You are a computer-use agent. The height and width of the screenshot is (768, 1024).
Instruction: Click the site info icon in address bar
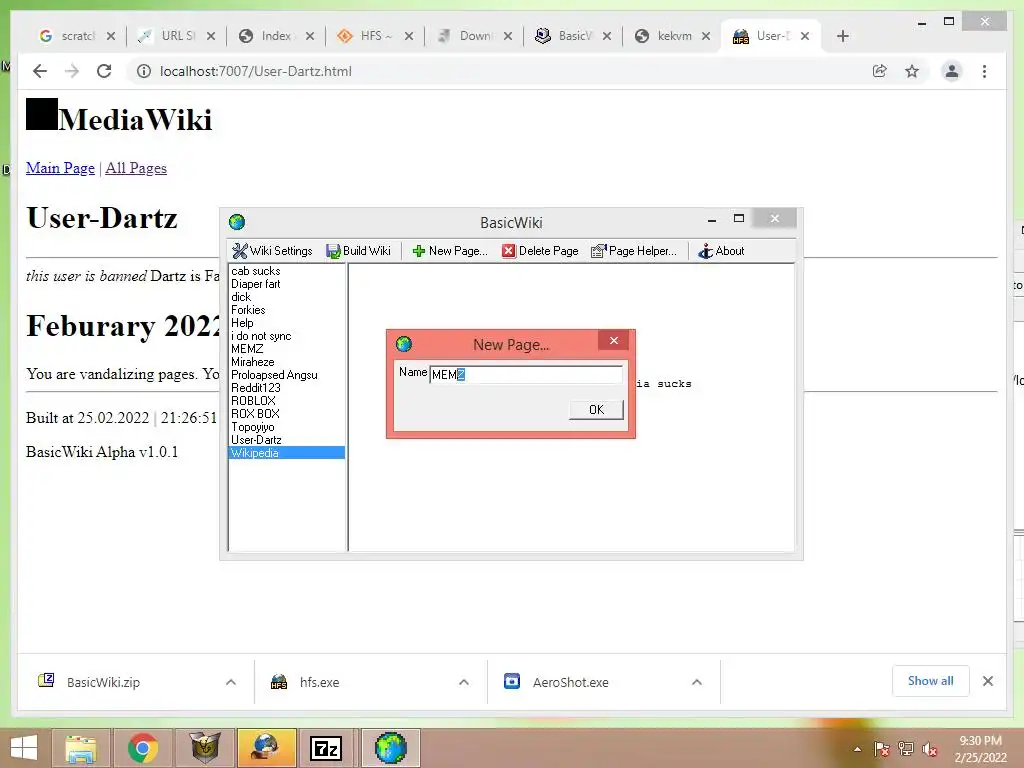coord(144,71)
